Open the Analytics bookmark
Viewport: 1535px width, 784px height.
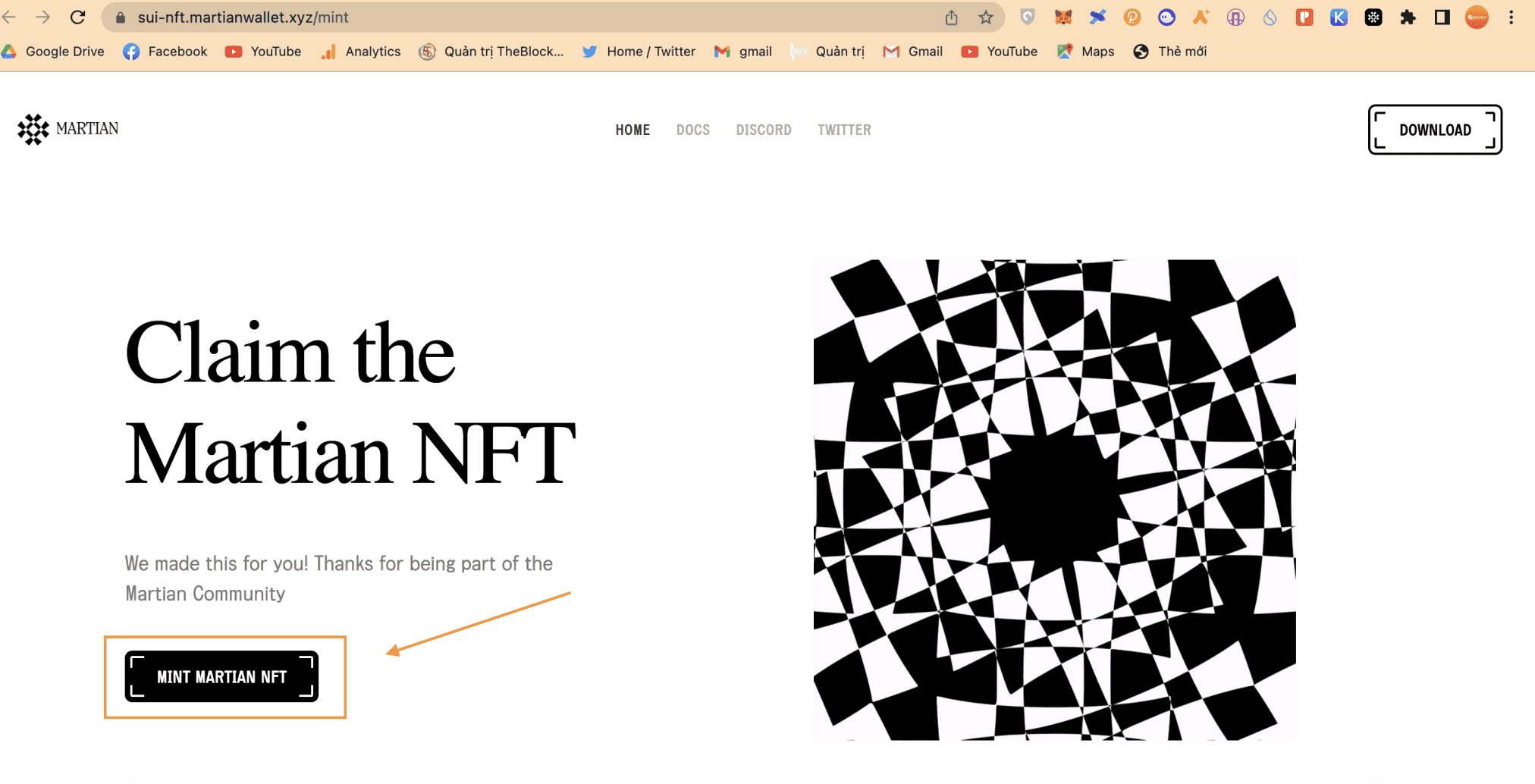[x=361, y=52]
